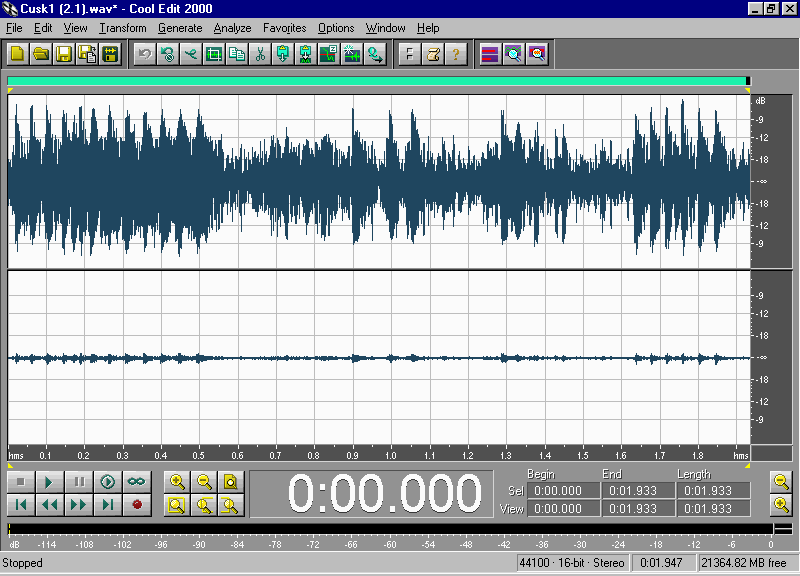Click the Undo toolbar icon

click(x=144, y=54)
